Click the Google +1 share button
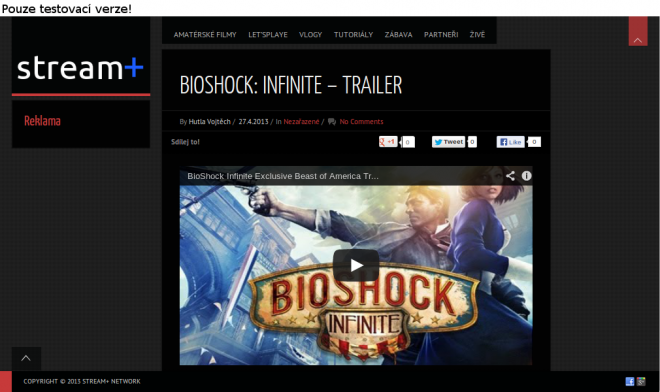The image size is (660, 392). pos(388,142)
